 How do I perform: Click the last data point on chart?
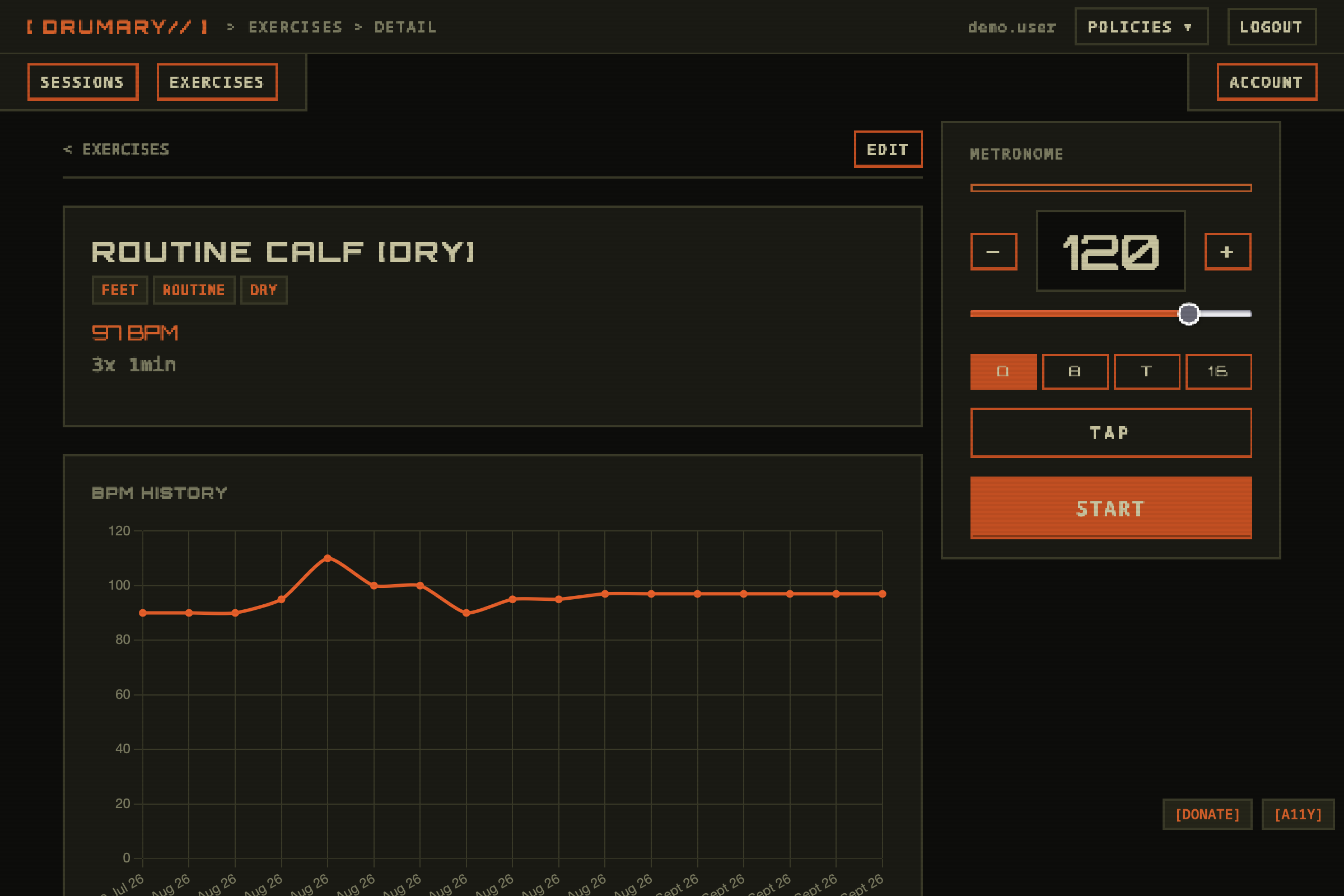pyautogui.click(x=883, y=594)
